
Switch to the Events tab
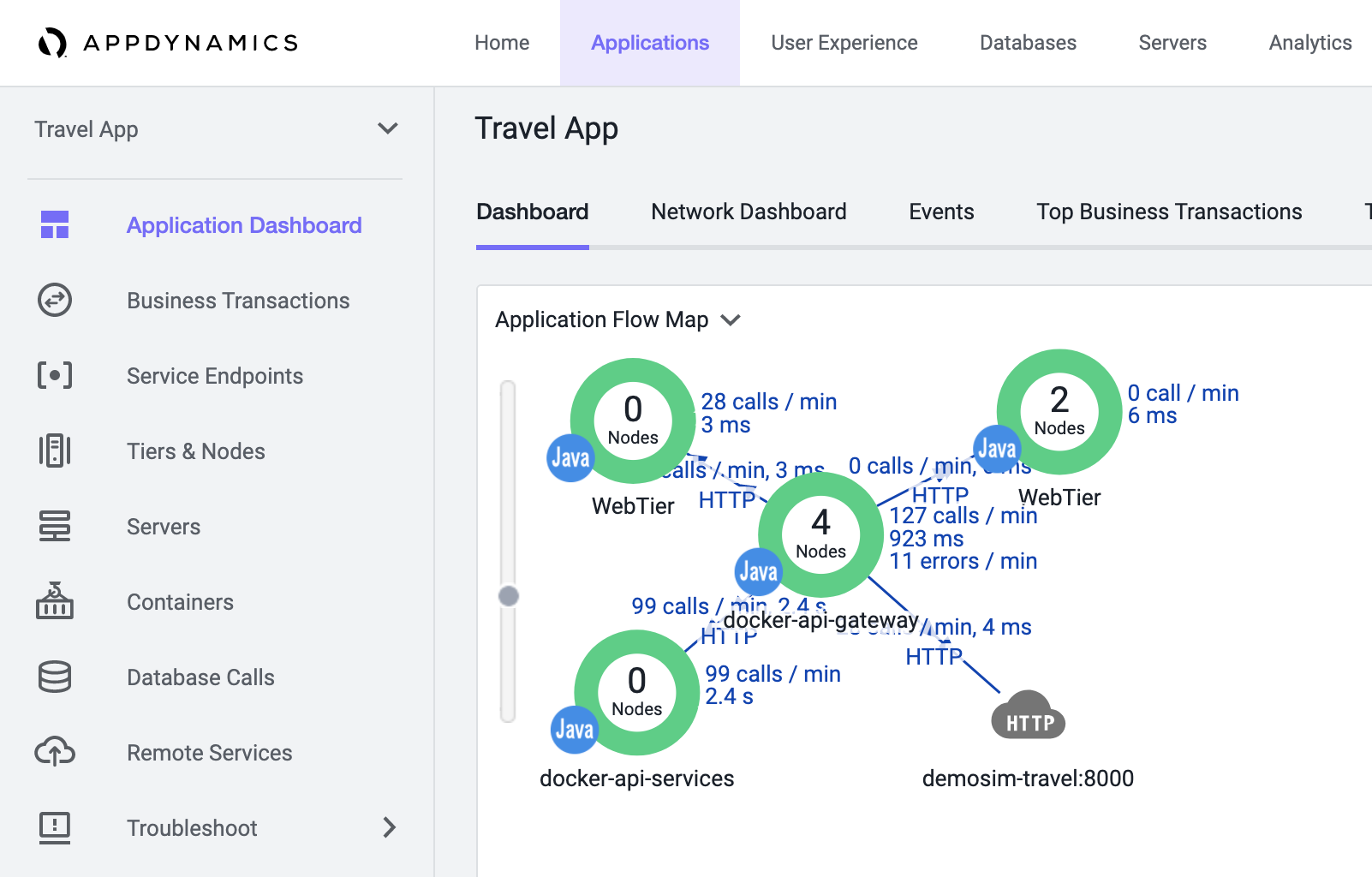941,212
